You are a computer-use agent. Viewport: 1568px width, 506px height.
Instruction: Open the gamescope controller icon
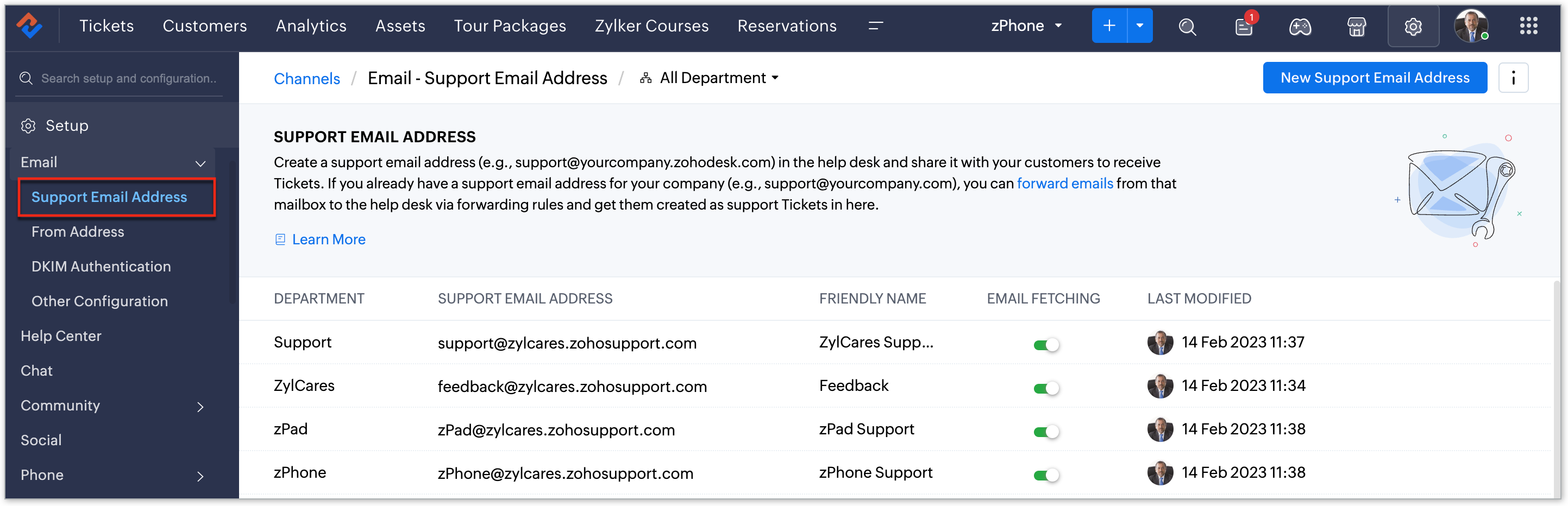1300,26
